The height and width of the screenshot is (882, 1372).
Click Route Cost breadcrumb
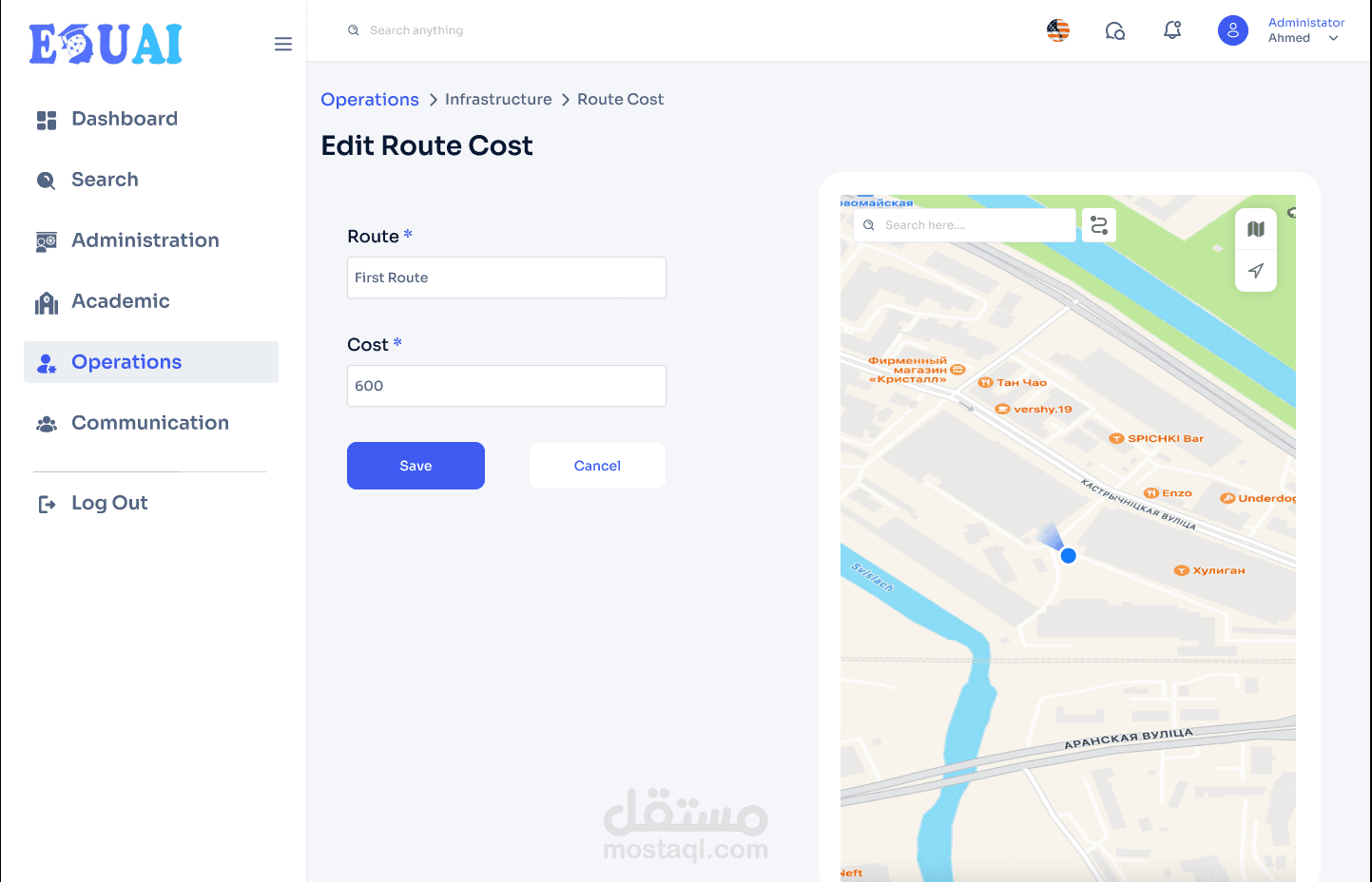tap(620, 100)
